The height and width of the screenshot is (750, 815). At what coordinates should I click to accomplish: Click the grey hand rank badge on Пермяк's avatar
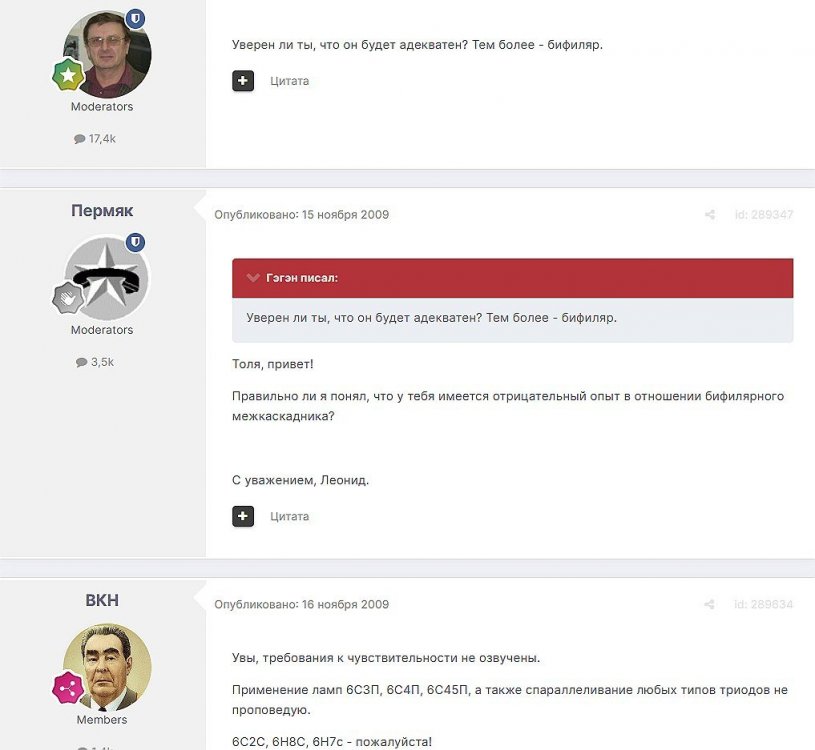[68, 298]
